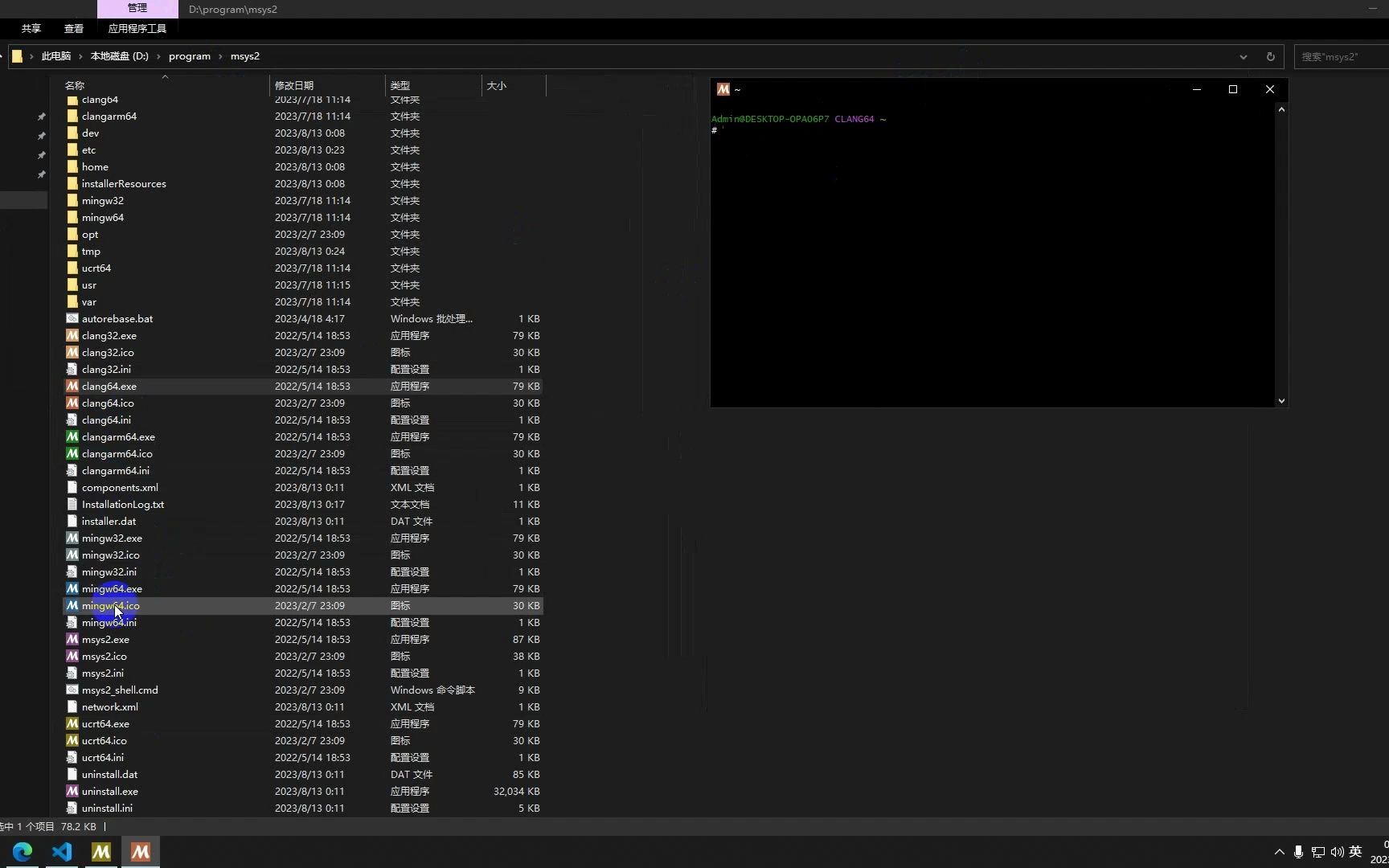Select the clang64.exe application icon
1389x868 pixels.
point(72,387)
